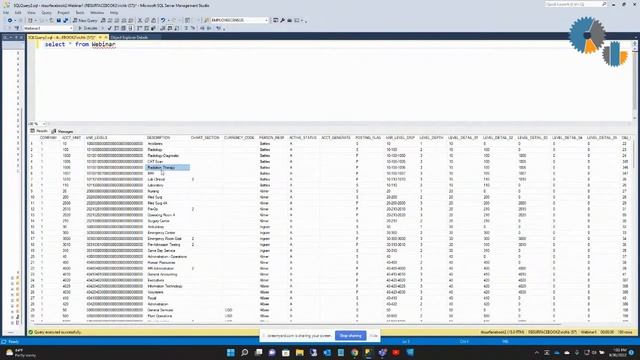This screenshot has height=360, width=640.
Task: Click the taskbar clock and date
Action: point(619,352)
